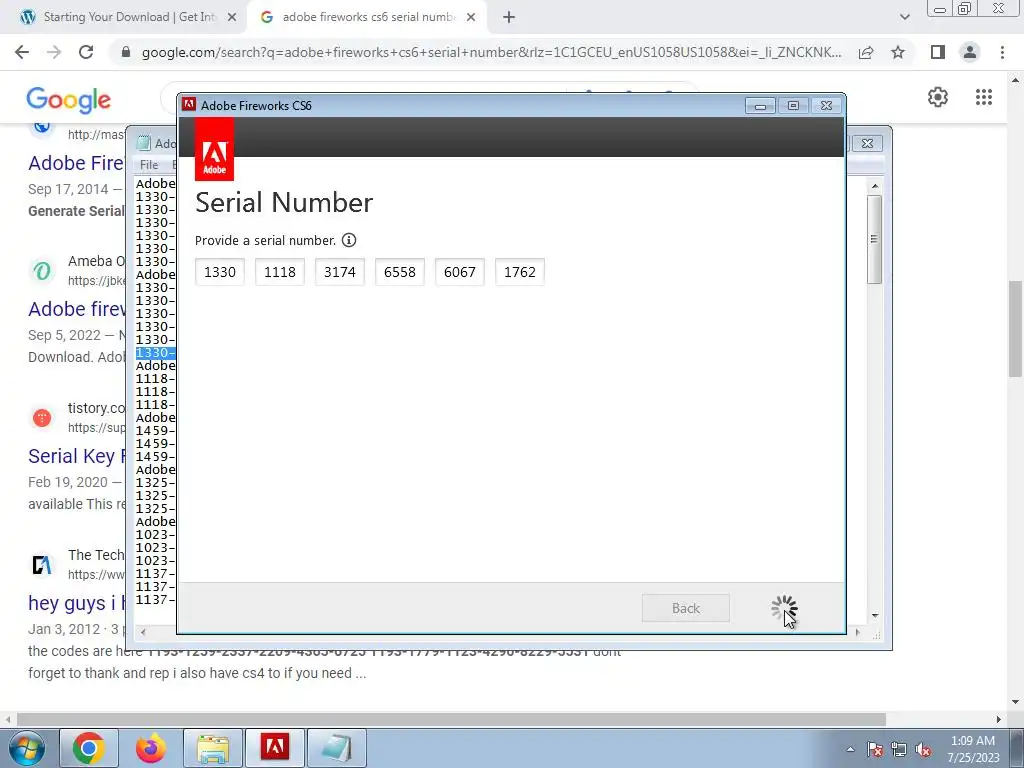
Task: Open Windows Explorer from the taskbar
Action: 213,748
